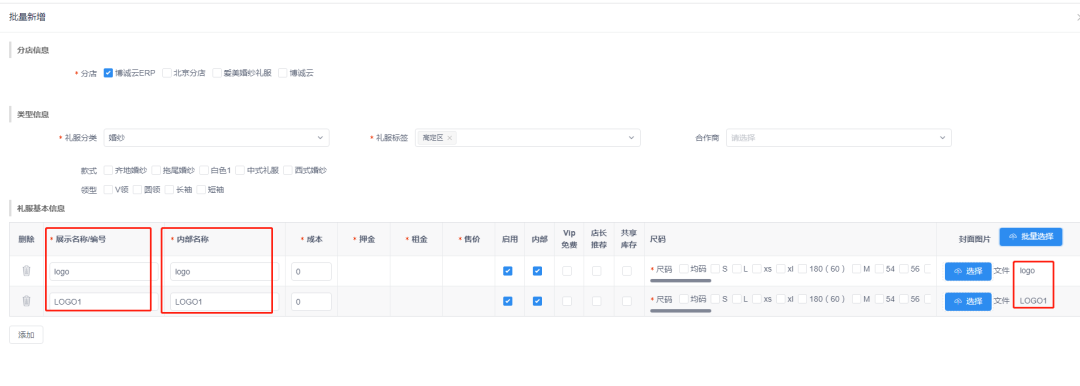Check size xl in logo row
This screenshot has width=1080, height=386.
coord(780,269)
